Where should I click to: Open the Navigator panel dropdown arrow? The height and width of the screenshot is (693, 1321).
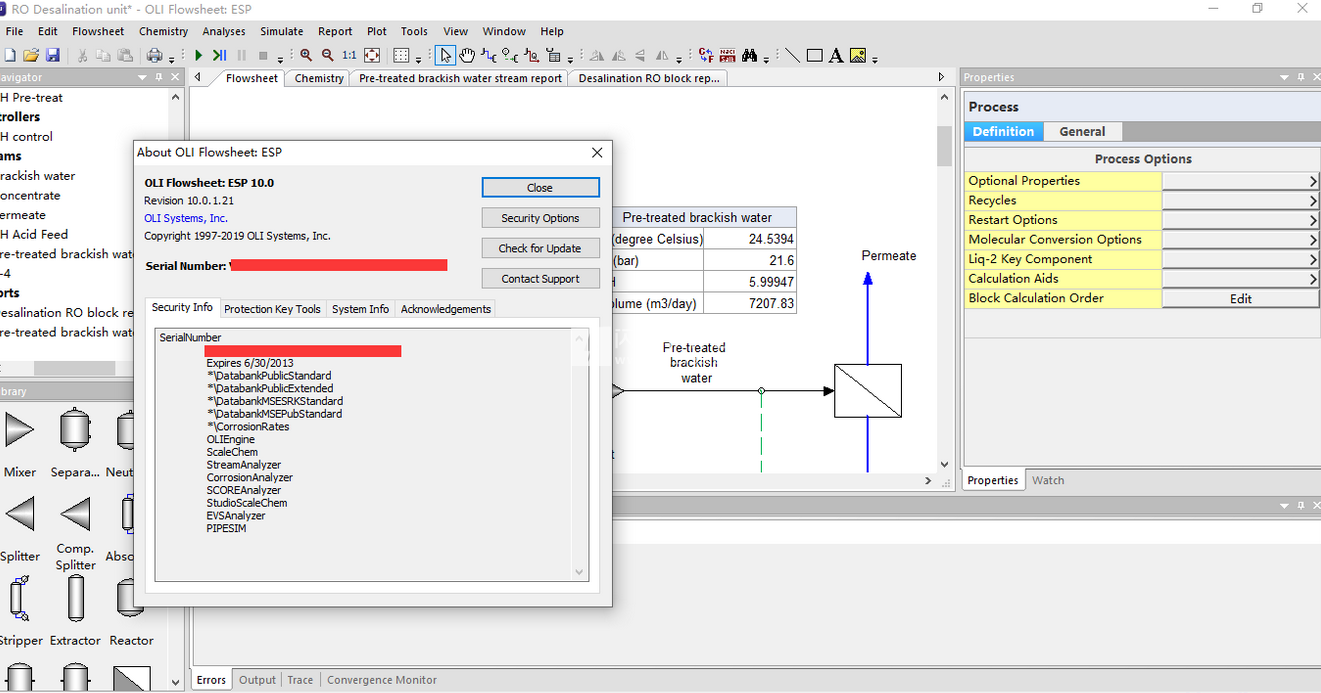[x=141, y=77]
